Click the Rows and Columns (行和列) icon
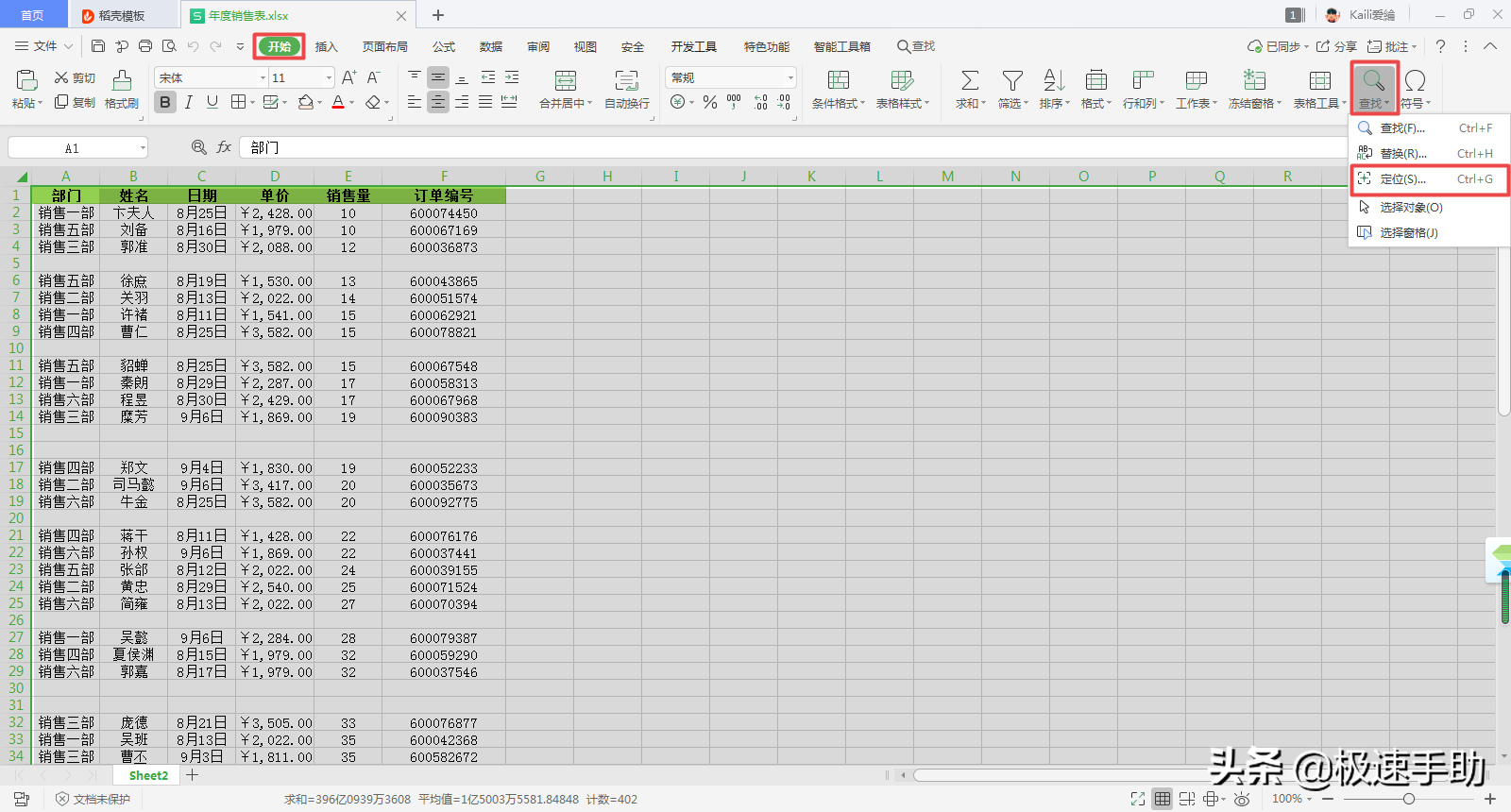The height and width of the screenshot is (812, 1511). 1144,80
